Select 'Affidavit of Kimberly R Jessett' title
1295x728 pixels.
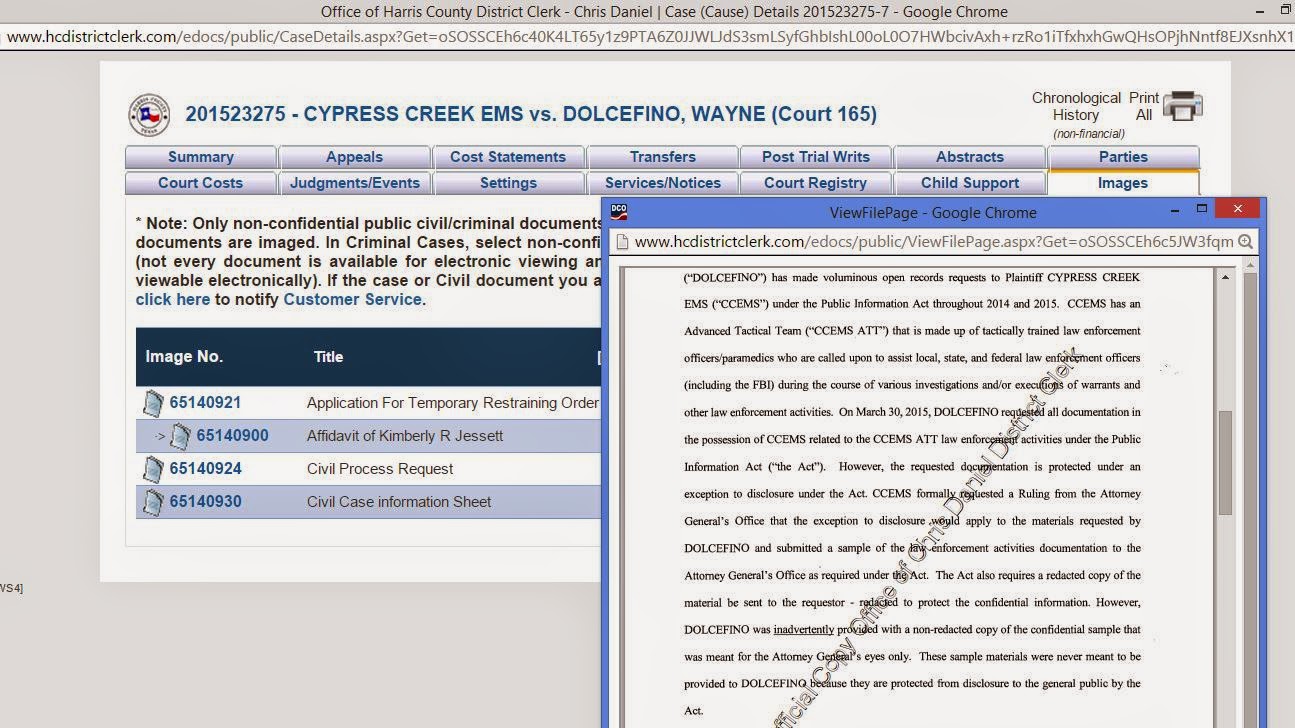pos(405,436)
